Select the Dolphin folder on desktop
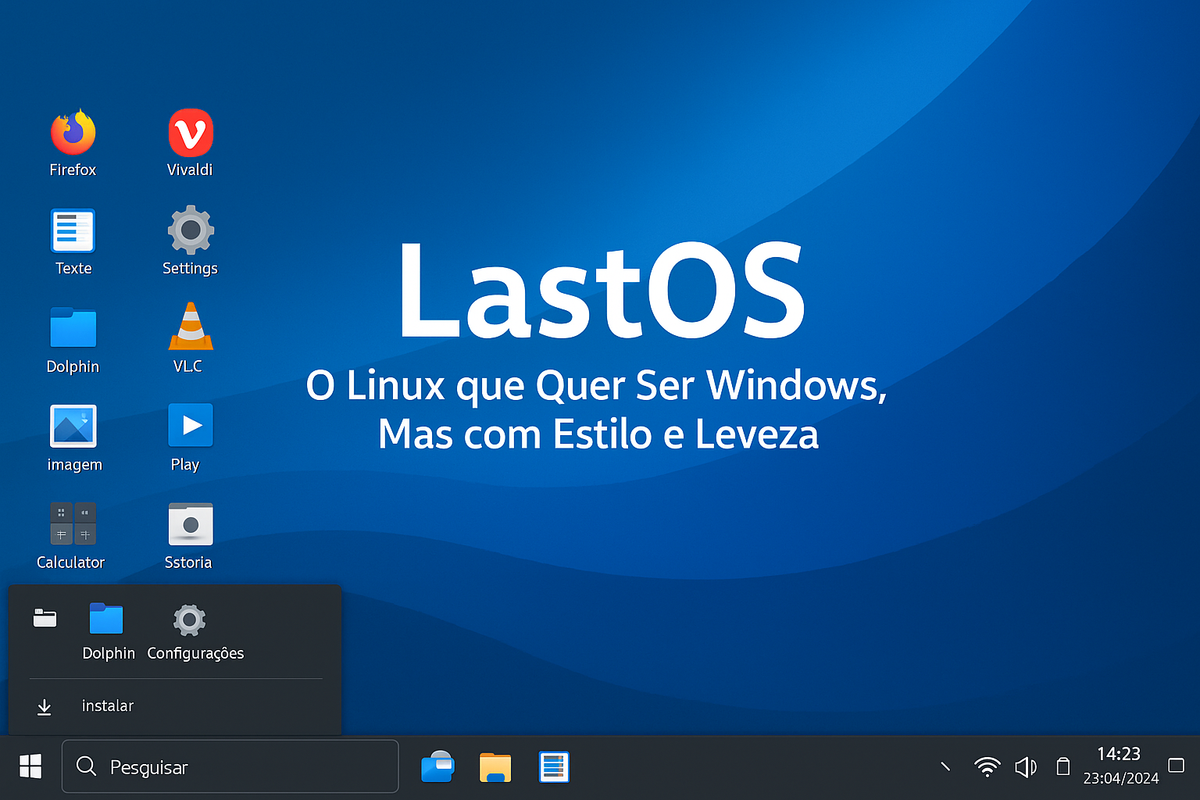The height and width of the screenshot is (800, 1200). pyautogui.click(x=73, y=327)
